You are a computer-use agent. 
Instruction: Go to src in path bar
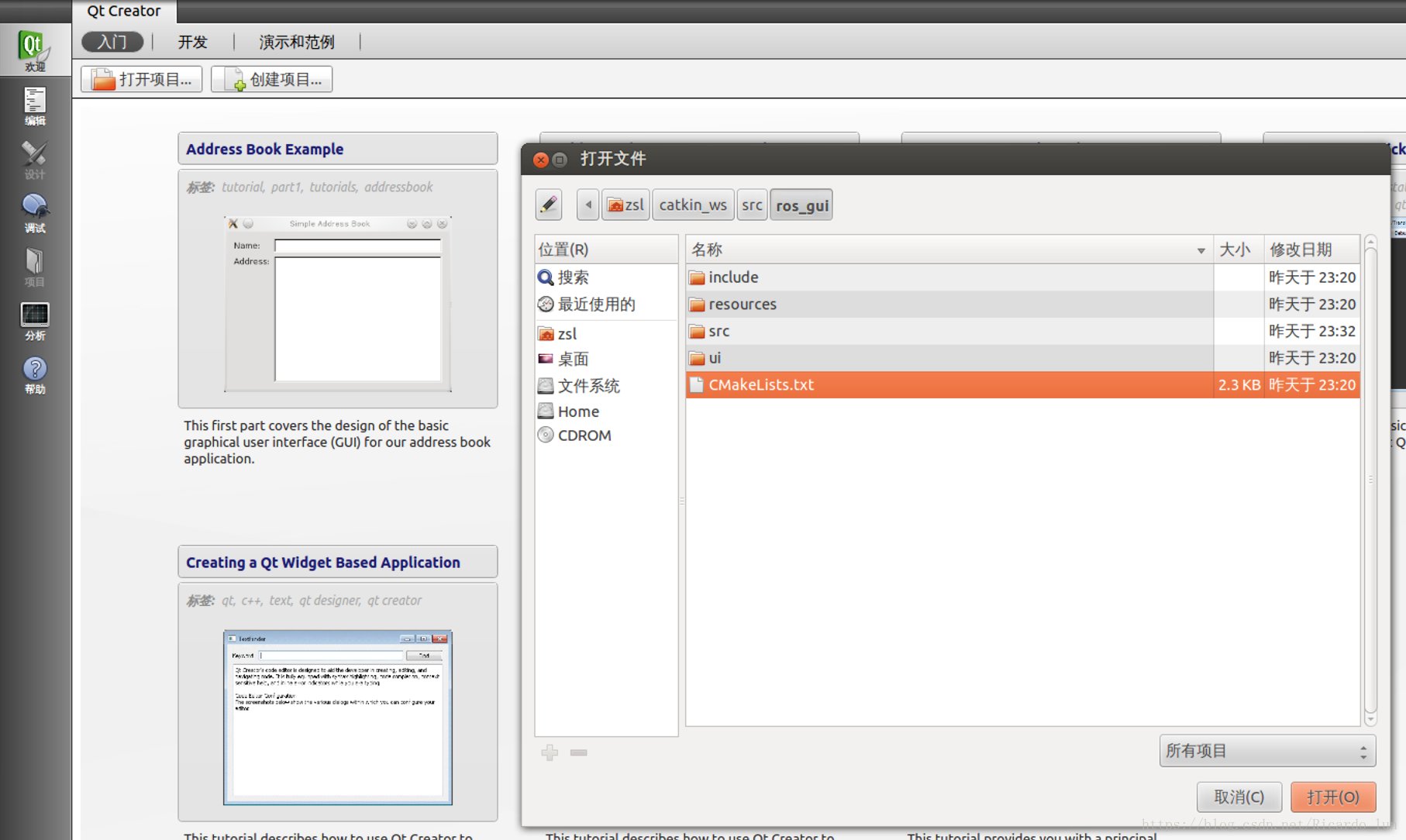(752, 205)
